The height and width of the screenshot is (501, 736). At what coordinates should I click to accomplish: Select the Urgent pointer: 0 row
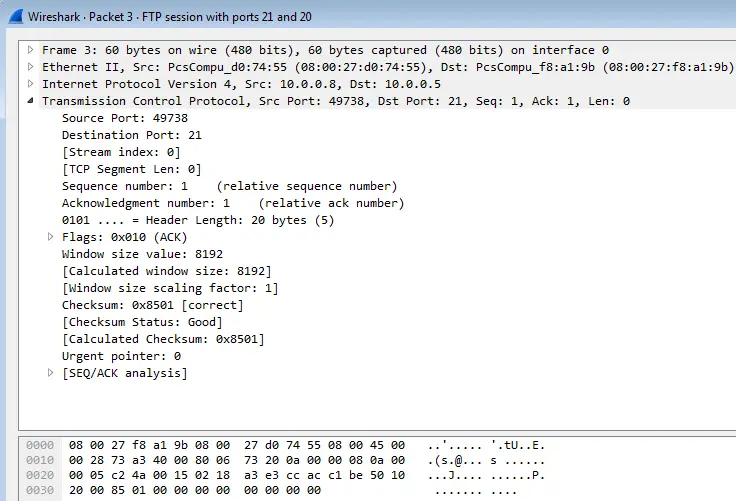point(121,356)
